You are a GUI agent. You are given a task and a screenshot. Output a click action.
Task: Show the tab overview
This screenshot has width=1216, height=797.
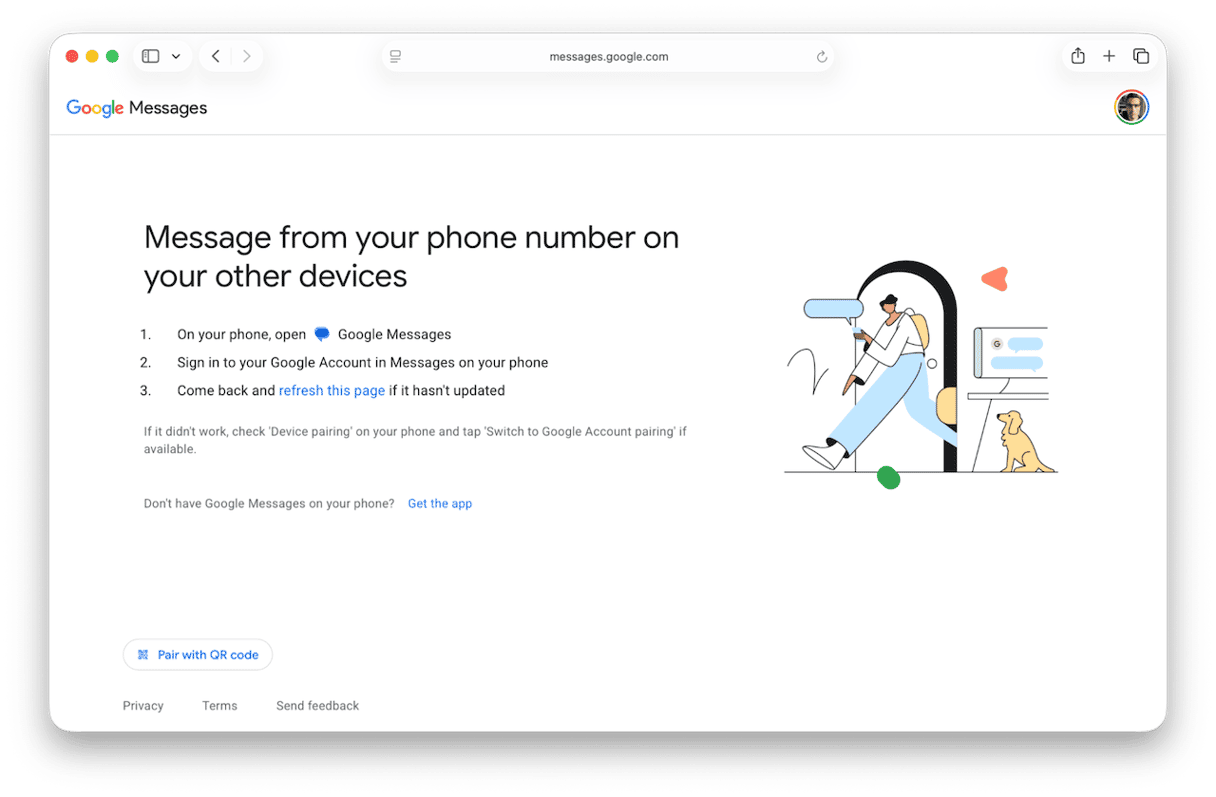tap(1141, 57)
